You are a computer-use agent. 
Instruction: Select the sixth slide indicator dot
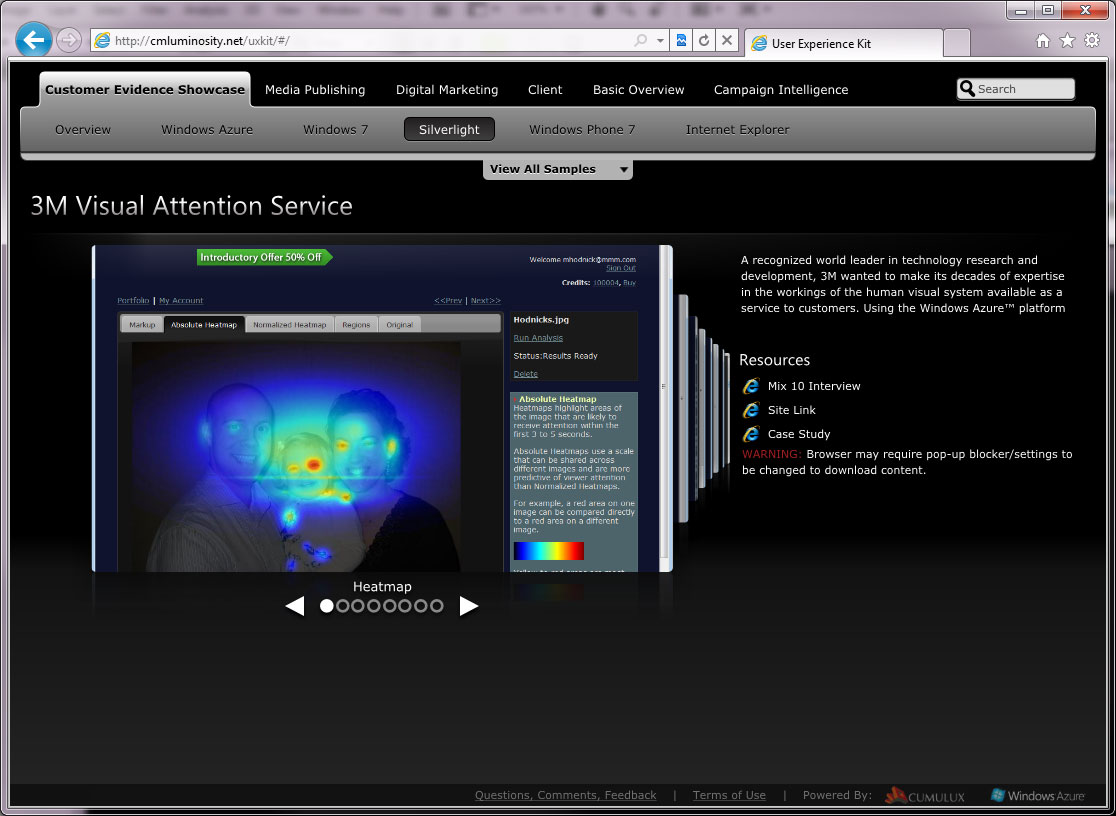tap(405, 606)
